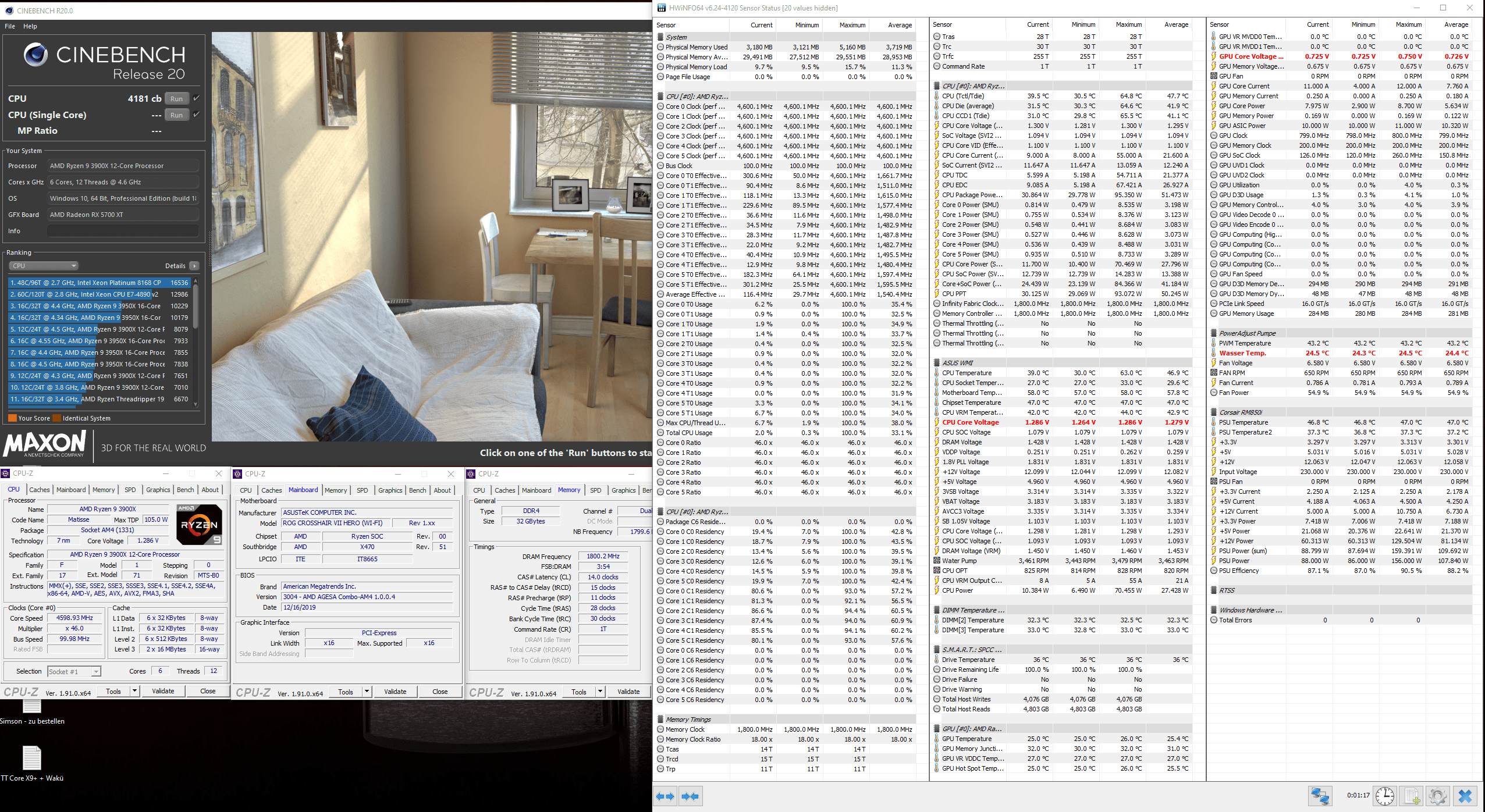
Task: Select the 'GPU Hot Spot Temp' sensor row
Action: 1062,768
